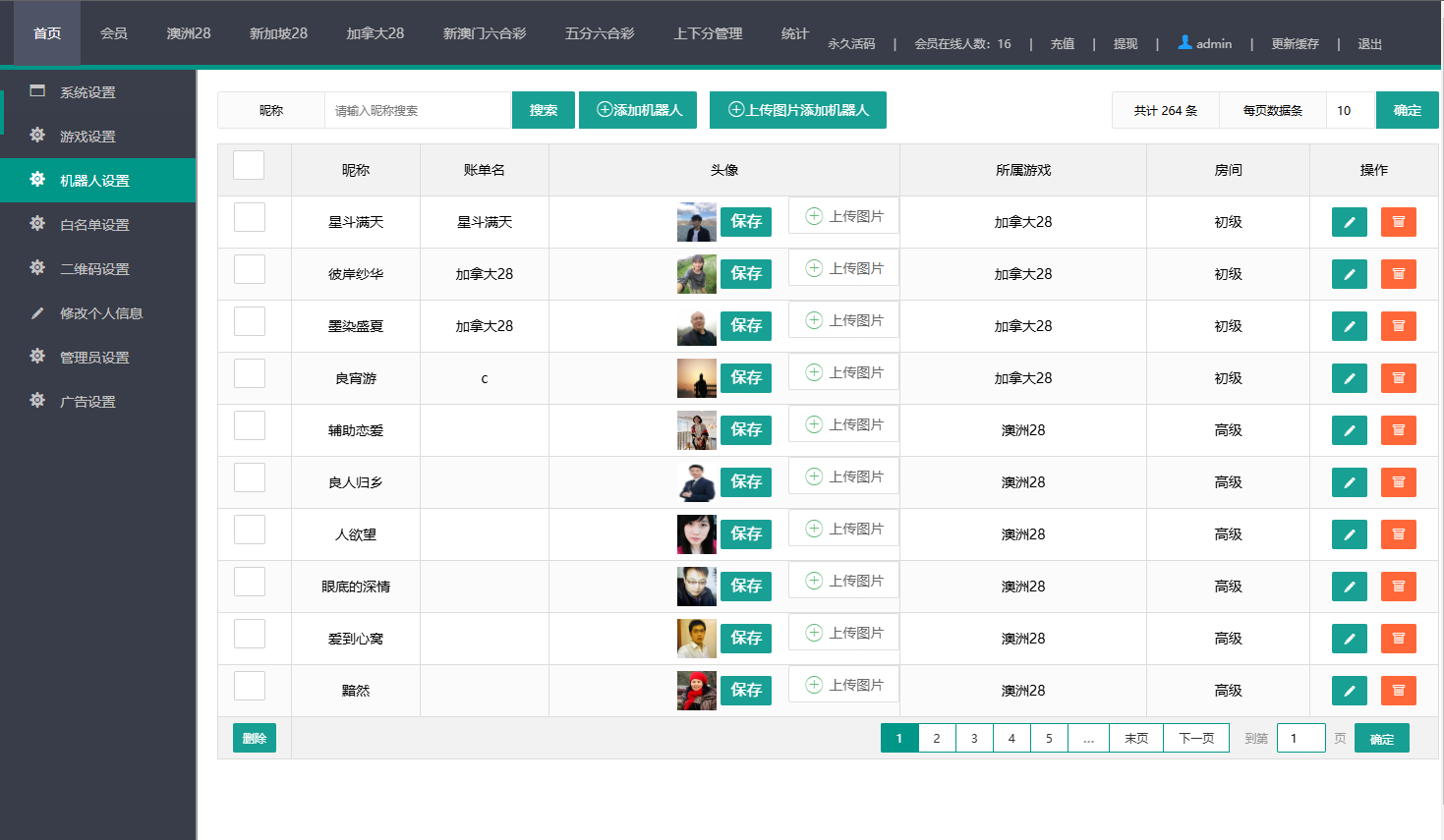The height and width of the screenshot is (840, 1444).
Task: Check the 良宵游 row checkbox
Action: click(x=250, y=373)
